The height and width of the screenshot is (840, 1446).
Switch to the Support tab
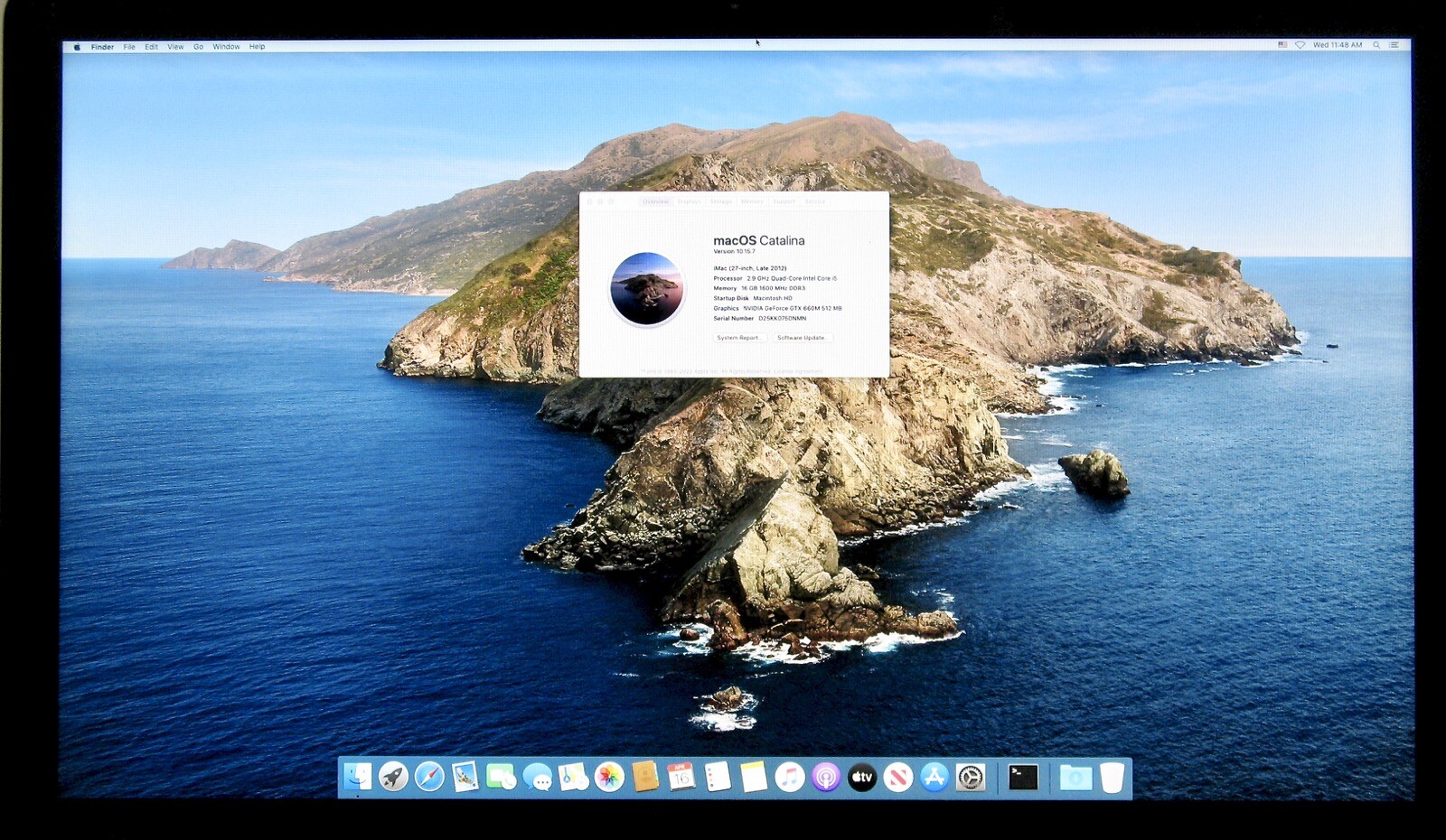[x=784, y=201]
